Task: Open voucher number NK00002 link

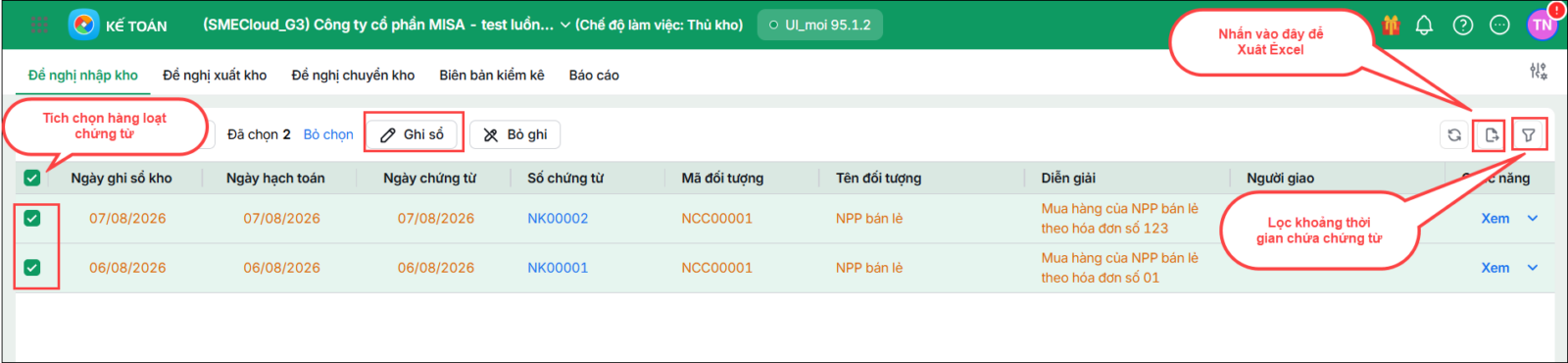Action: (558, 219)
